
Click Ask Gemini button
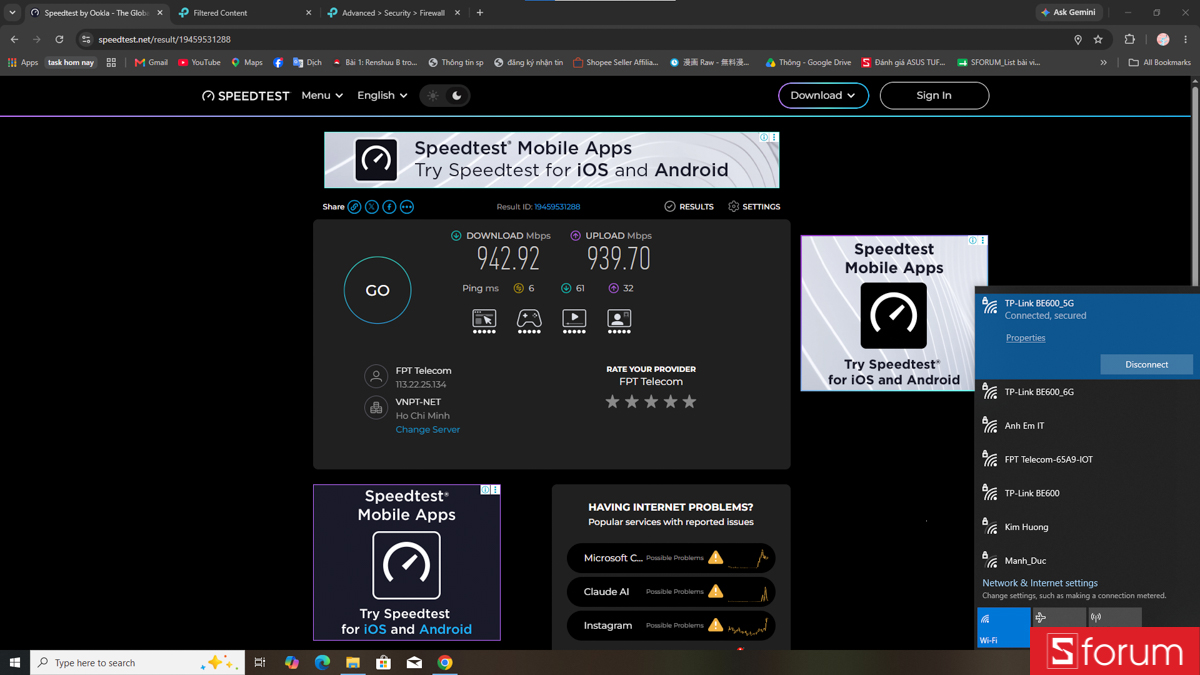coord(1068,13)
